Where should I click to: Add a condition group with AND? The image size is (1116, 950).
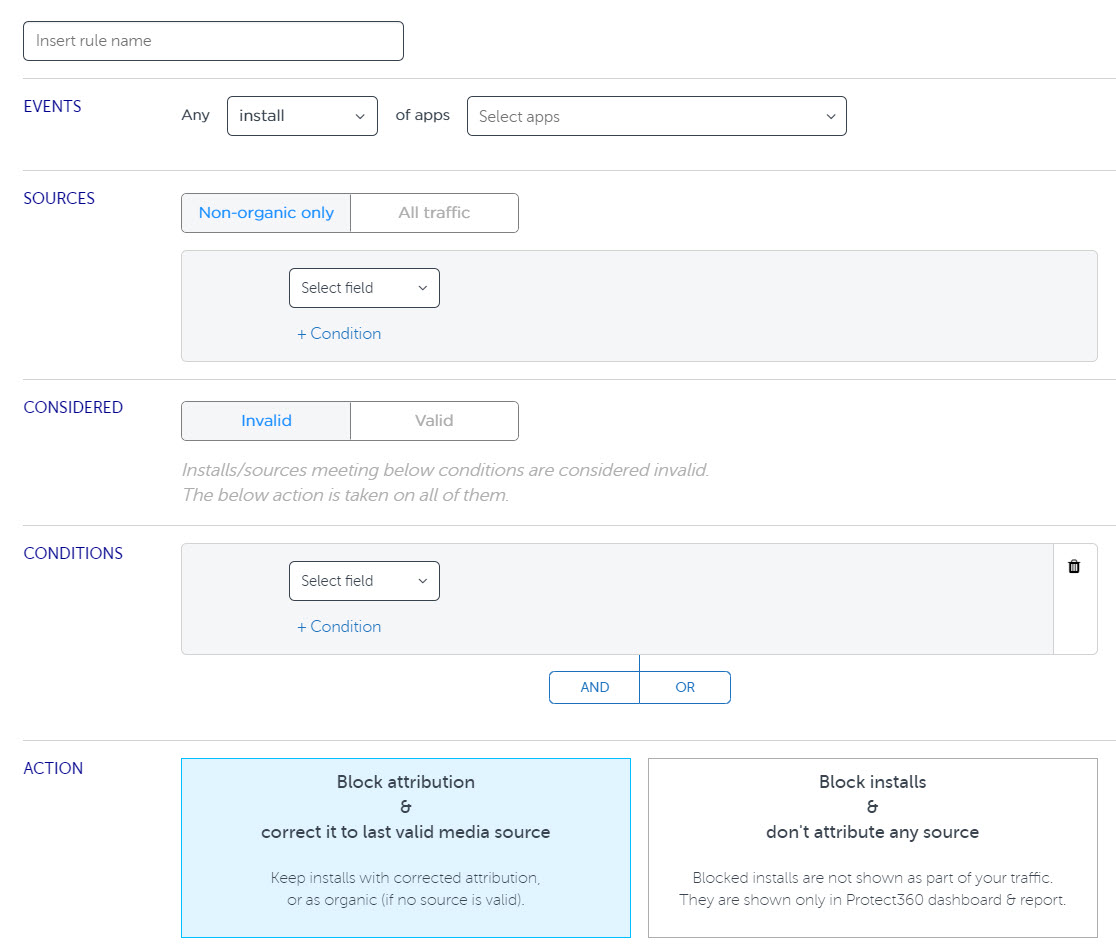pyautogui.click(x=594, y=688)
